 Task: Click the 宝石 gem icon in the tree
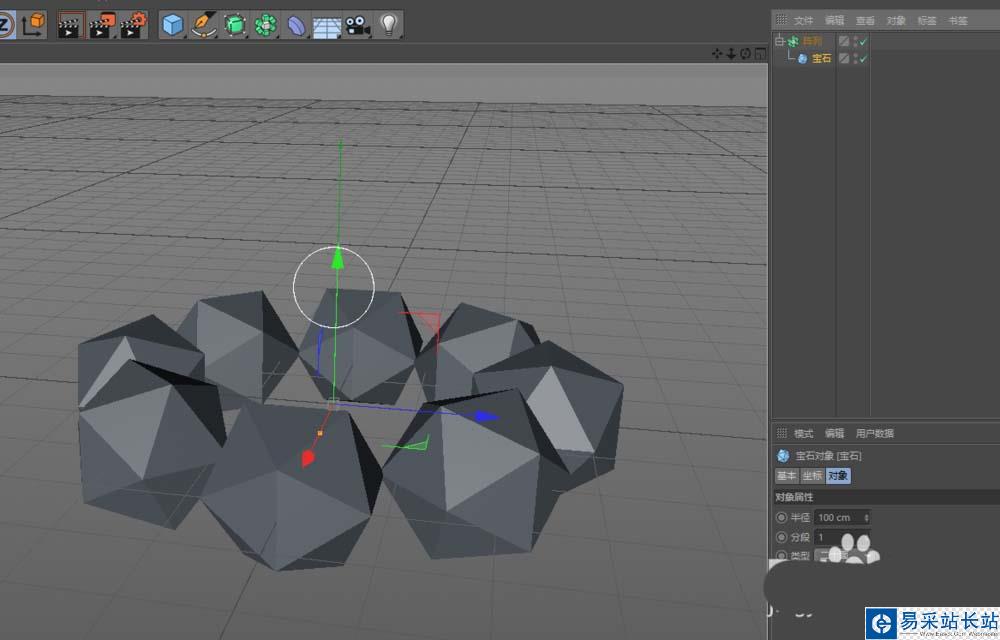(x=802, y=59)
